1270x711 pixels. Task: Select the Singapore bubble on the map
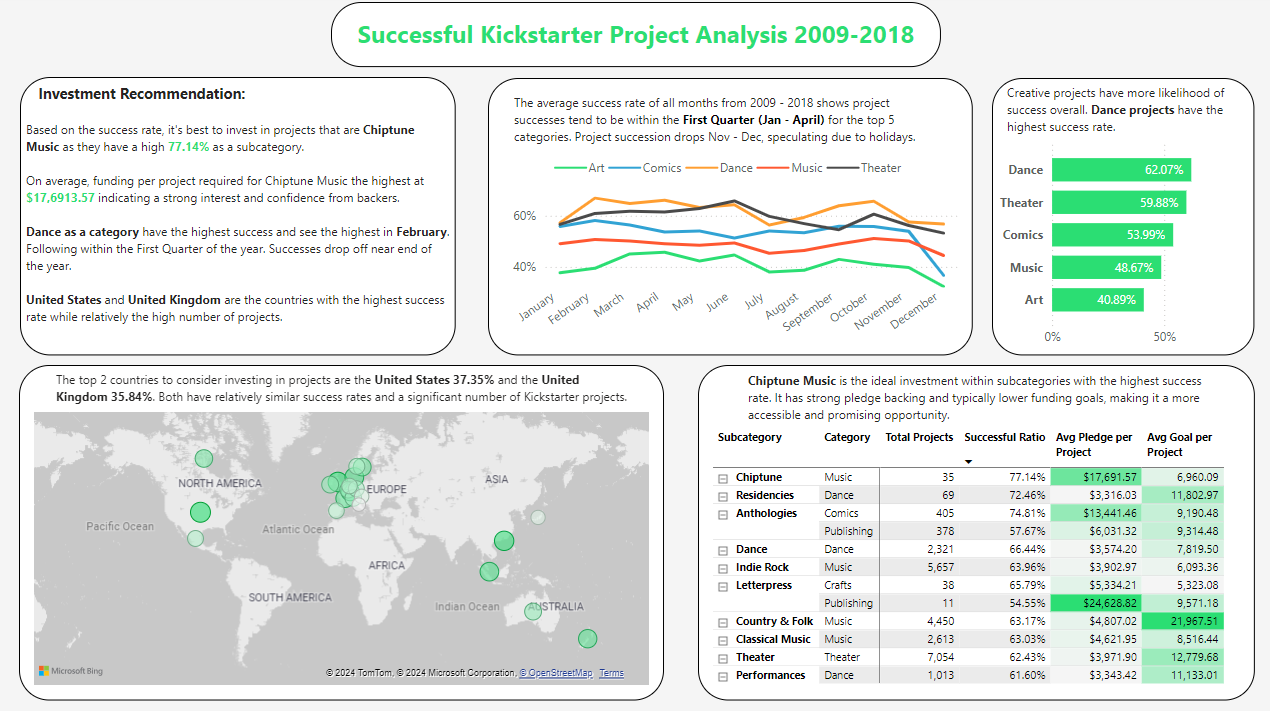[489, 572]
